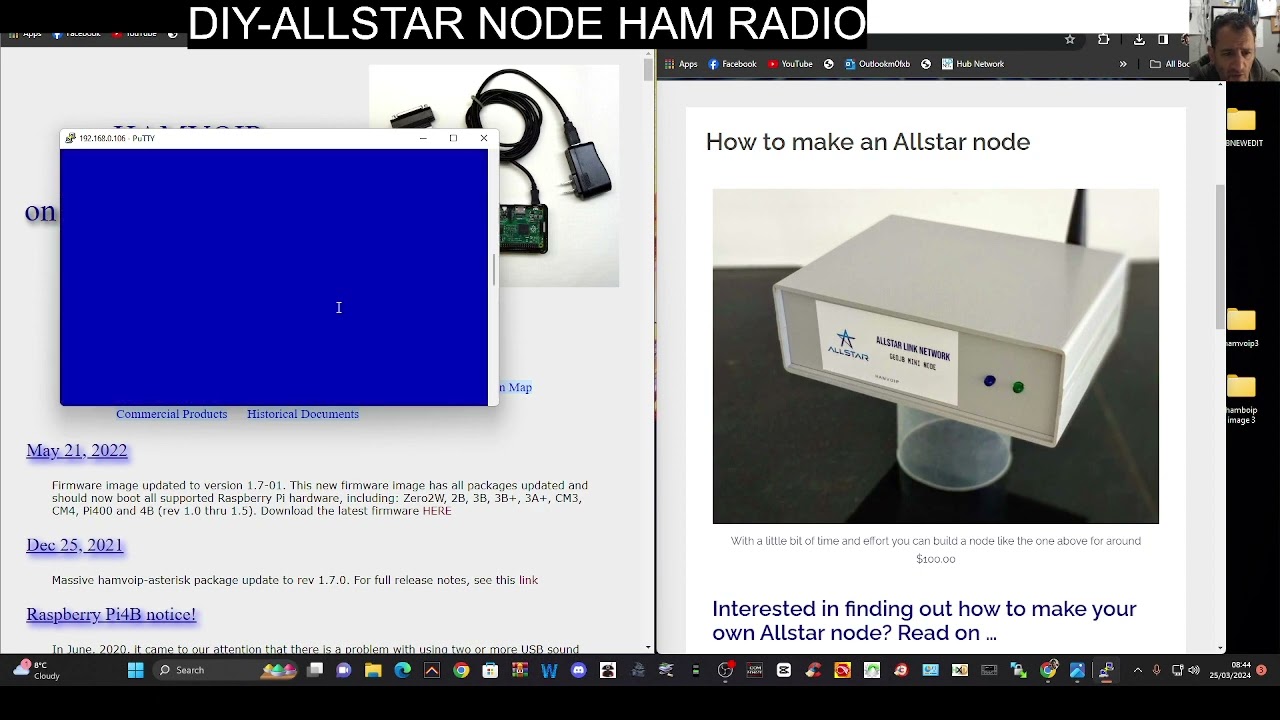Open the All Bookmarks folder
This screenshot has width=1280, height=720.
pyautogui.click(x=1170, y=64)
